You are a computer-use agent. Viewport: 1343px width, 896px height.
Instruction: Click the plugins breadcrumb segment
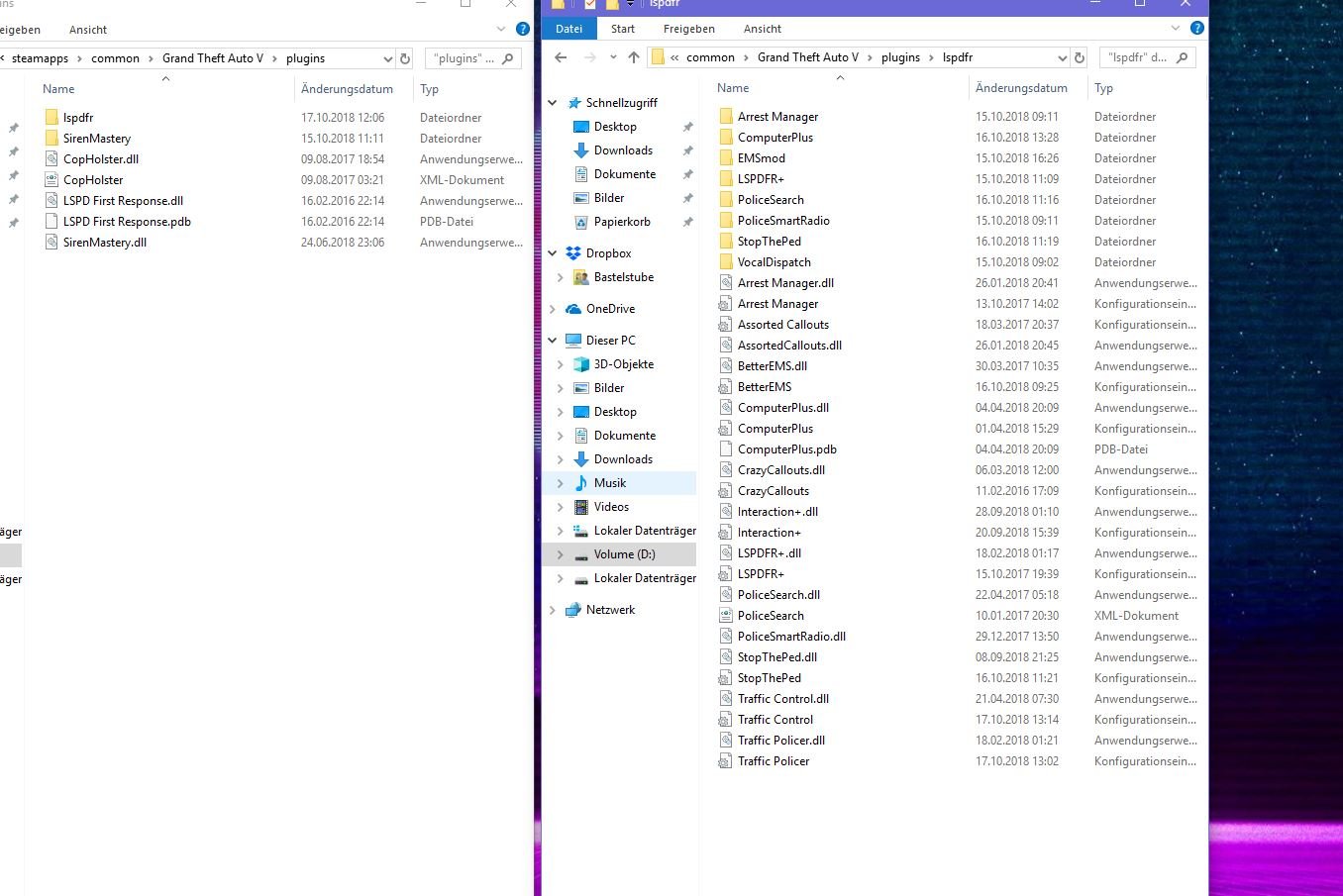[900, 57]
